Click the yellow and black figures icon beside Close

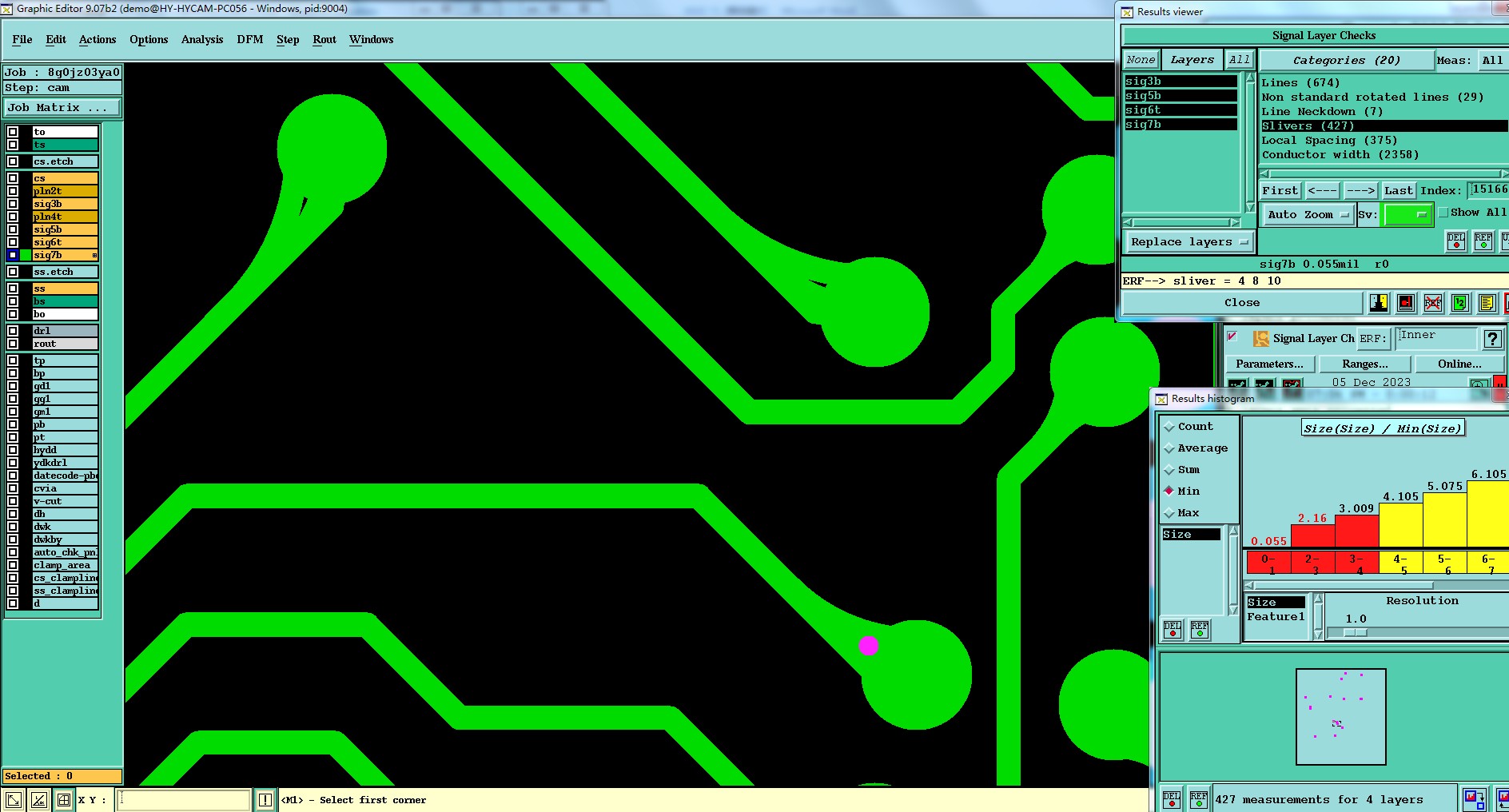pos(1379,302)
